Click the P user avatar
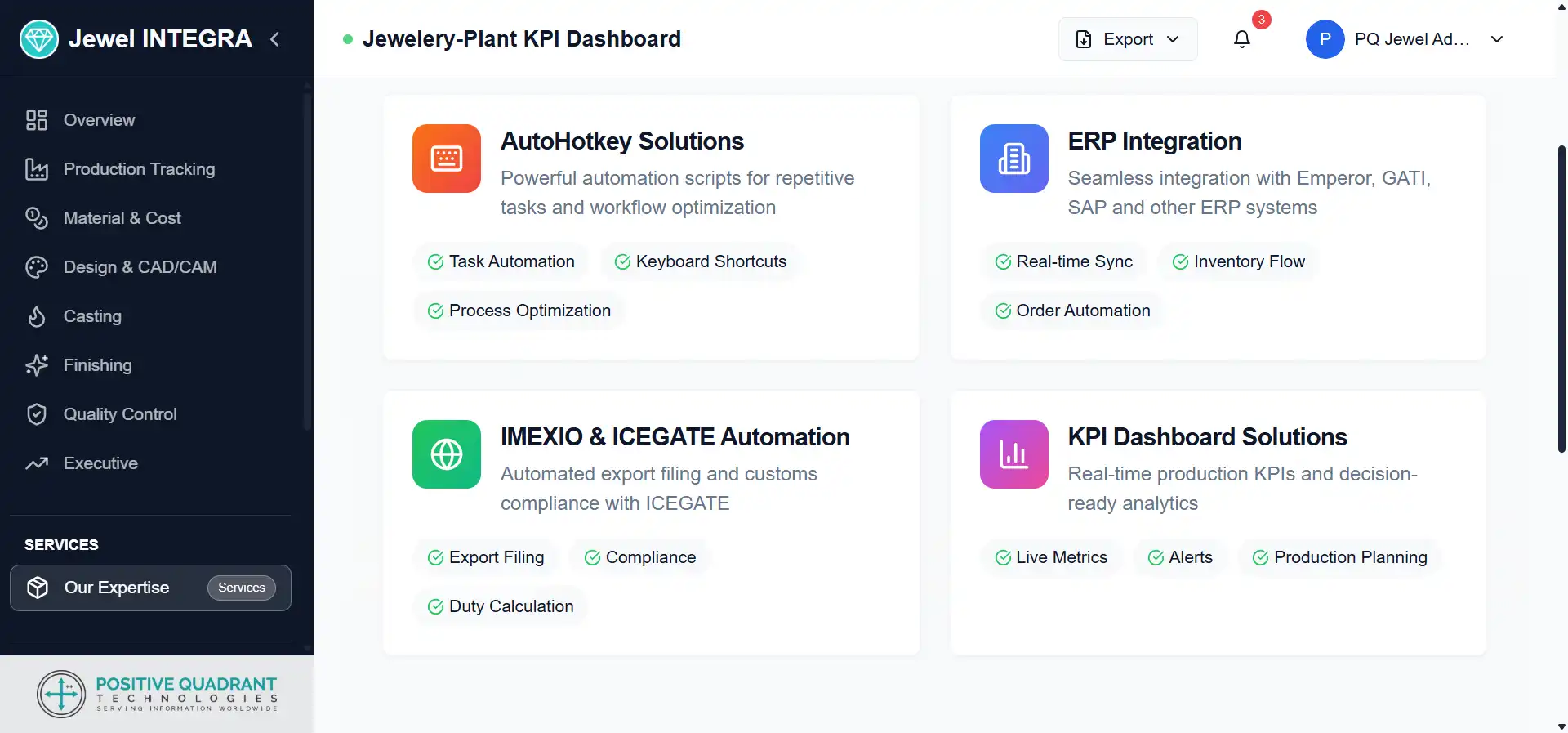 coord(1325,39)
